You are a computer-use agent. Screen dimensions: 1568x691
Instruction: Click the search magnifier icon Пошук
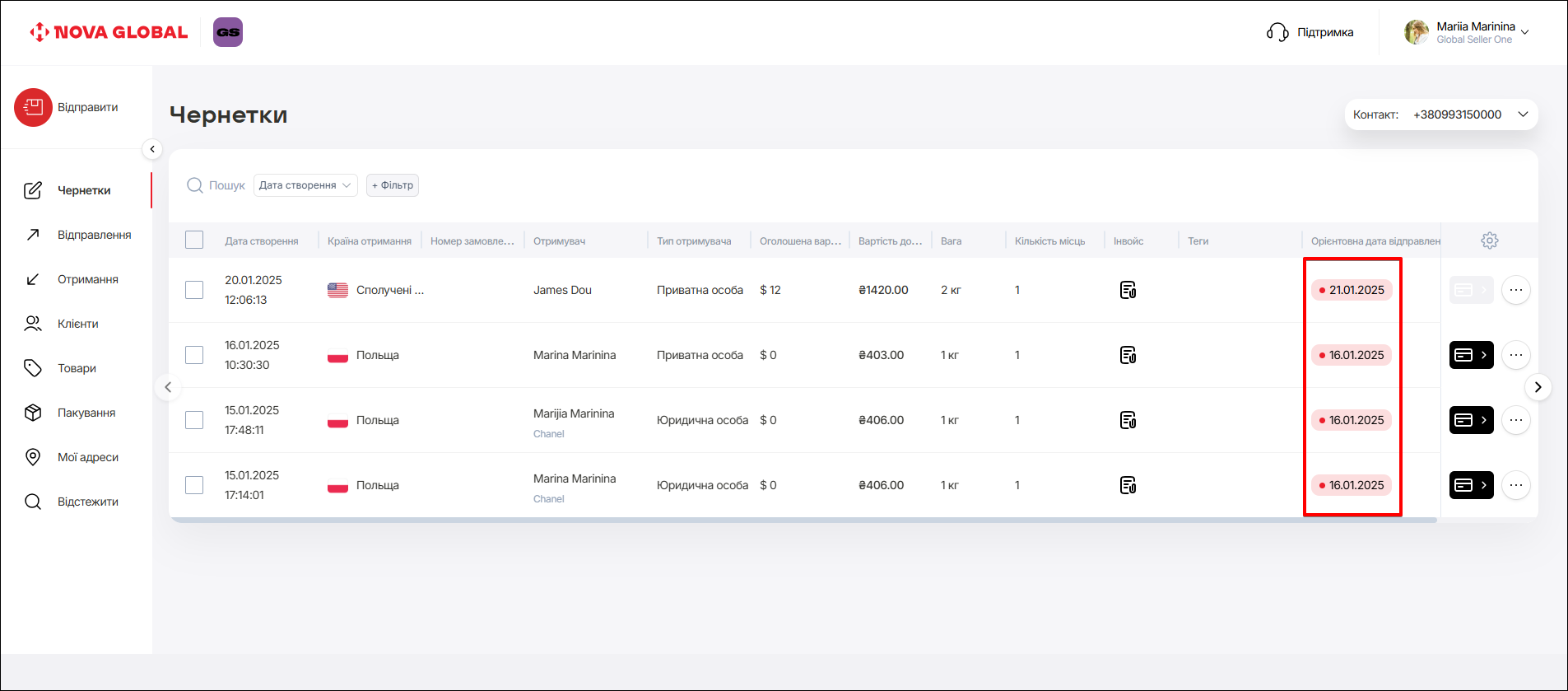[195, 185]
